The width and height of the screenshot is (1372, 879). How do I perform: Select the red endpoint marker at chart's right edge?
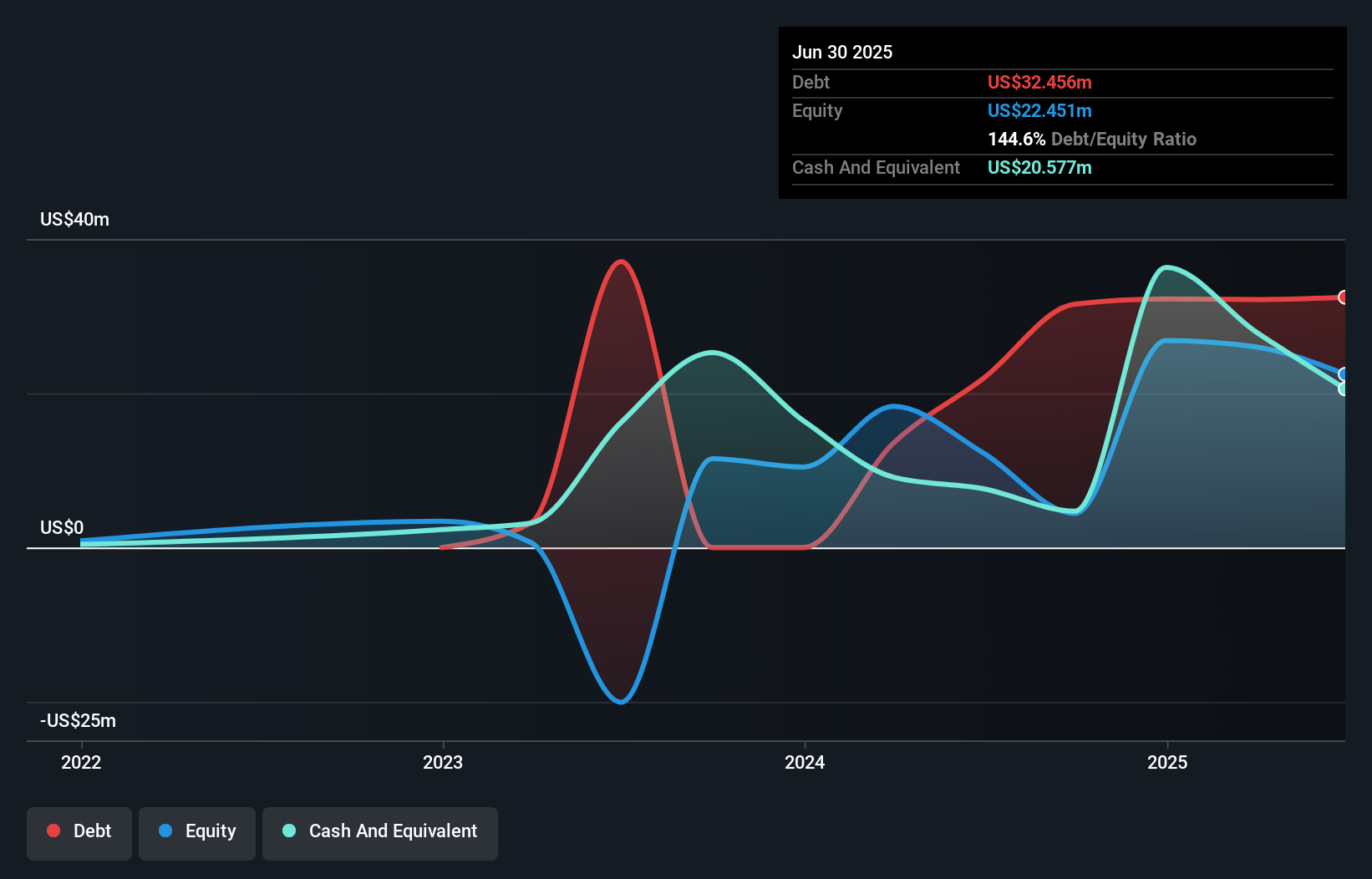point(1343,297)
